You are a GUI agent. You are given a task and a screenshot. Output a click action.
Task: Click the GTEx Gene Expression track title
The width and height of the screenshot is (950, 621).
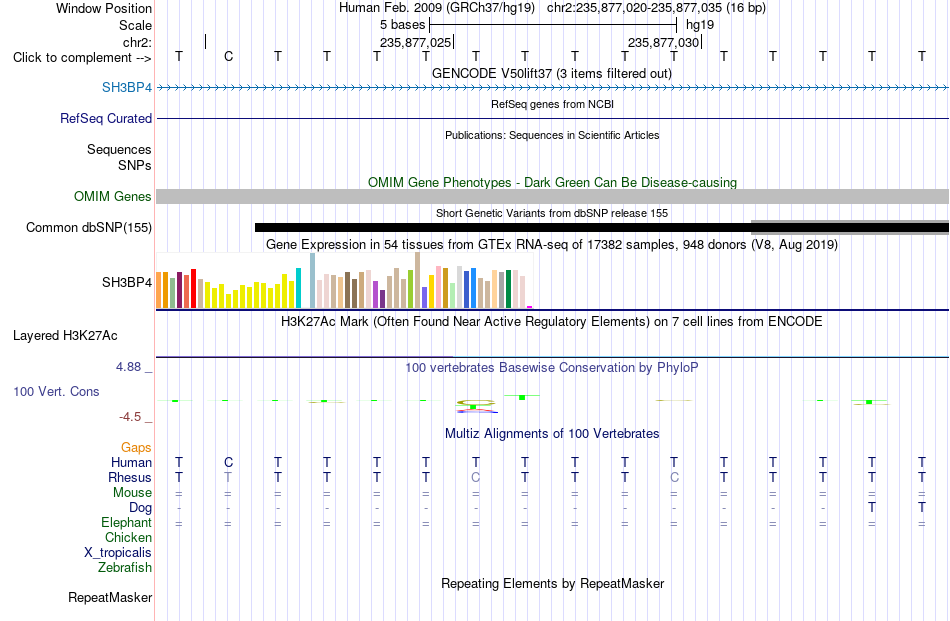point(552,245)
